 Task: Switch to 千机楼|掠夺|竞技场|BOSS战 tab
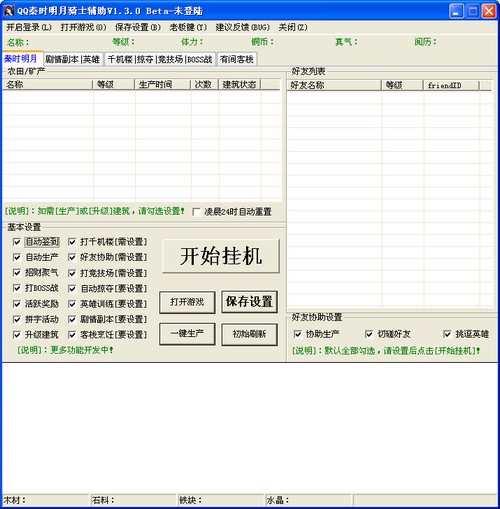click(160, 59)
